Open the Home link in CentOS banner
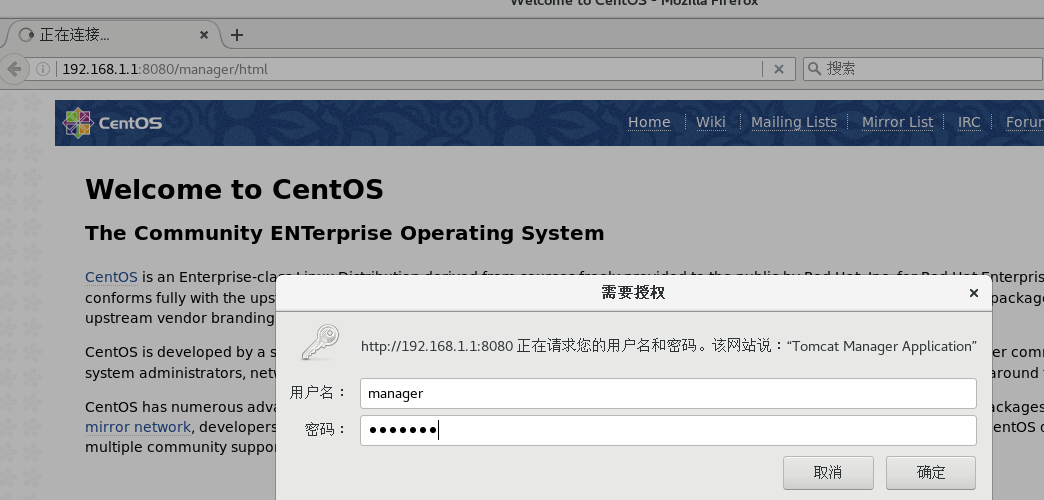The height and width of the screenshot is (500, 1044). pyautogui.click(x=649, y=123)
